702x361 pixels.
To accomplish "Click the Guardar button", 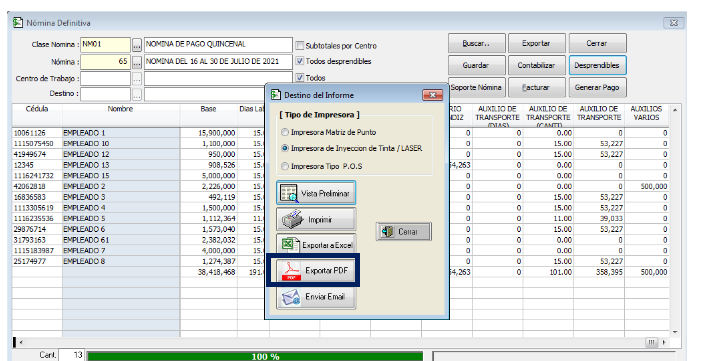I will tap(476, 65).
